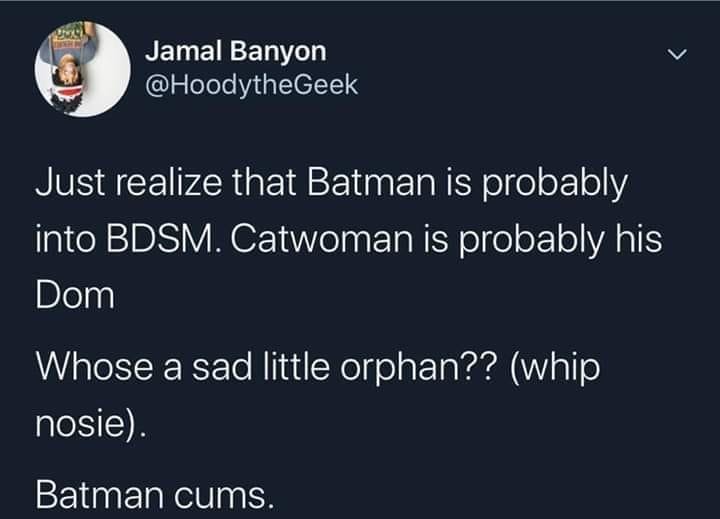Click the word realize in the tweet
The width and height of the screenshot is (720, 519).
click(169, 182)
